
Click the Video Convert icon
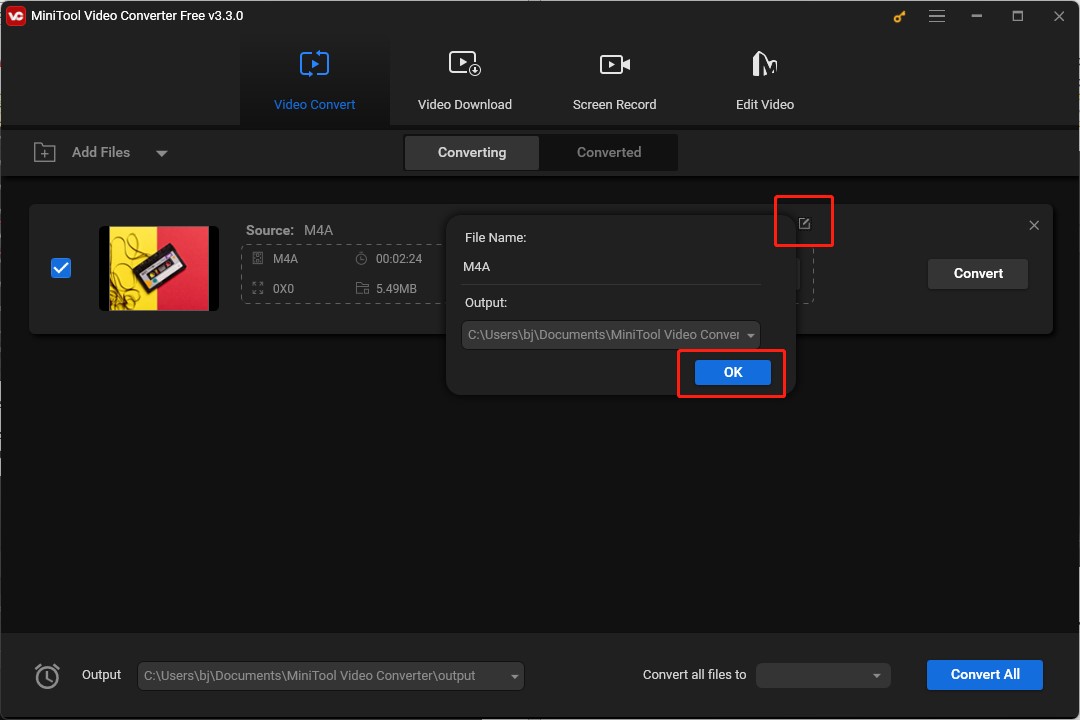pos(314,65)
